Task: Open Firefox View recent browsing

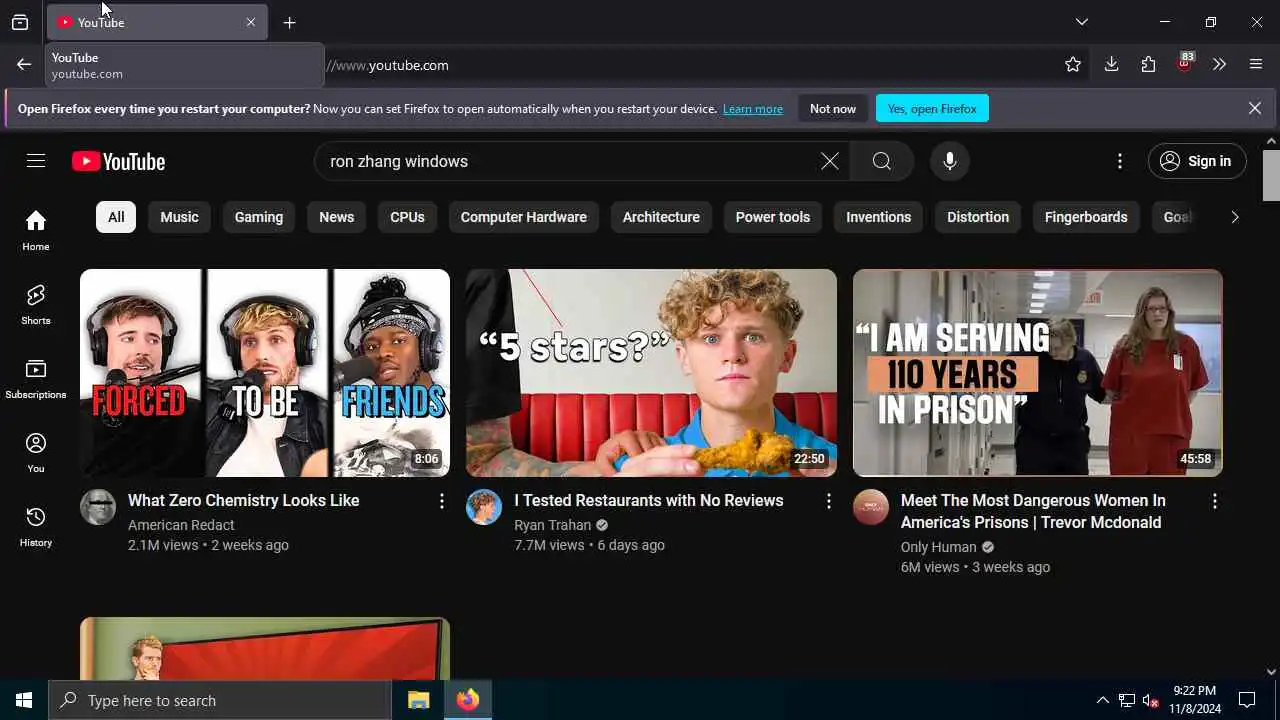Action: pyautogui.click(x=20, y=22)
